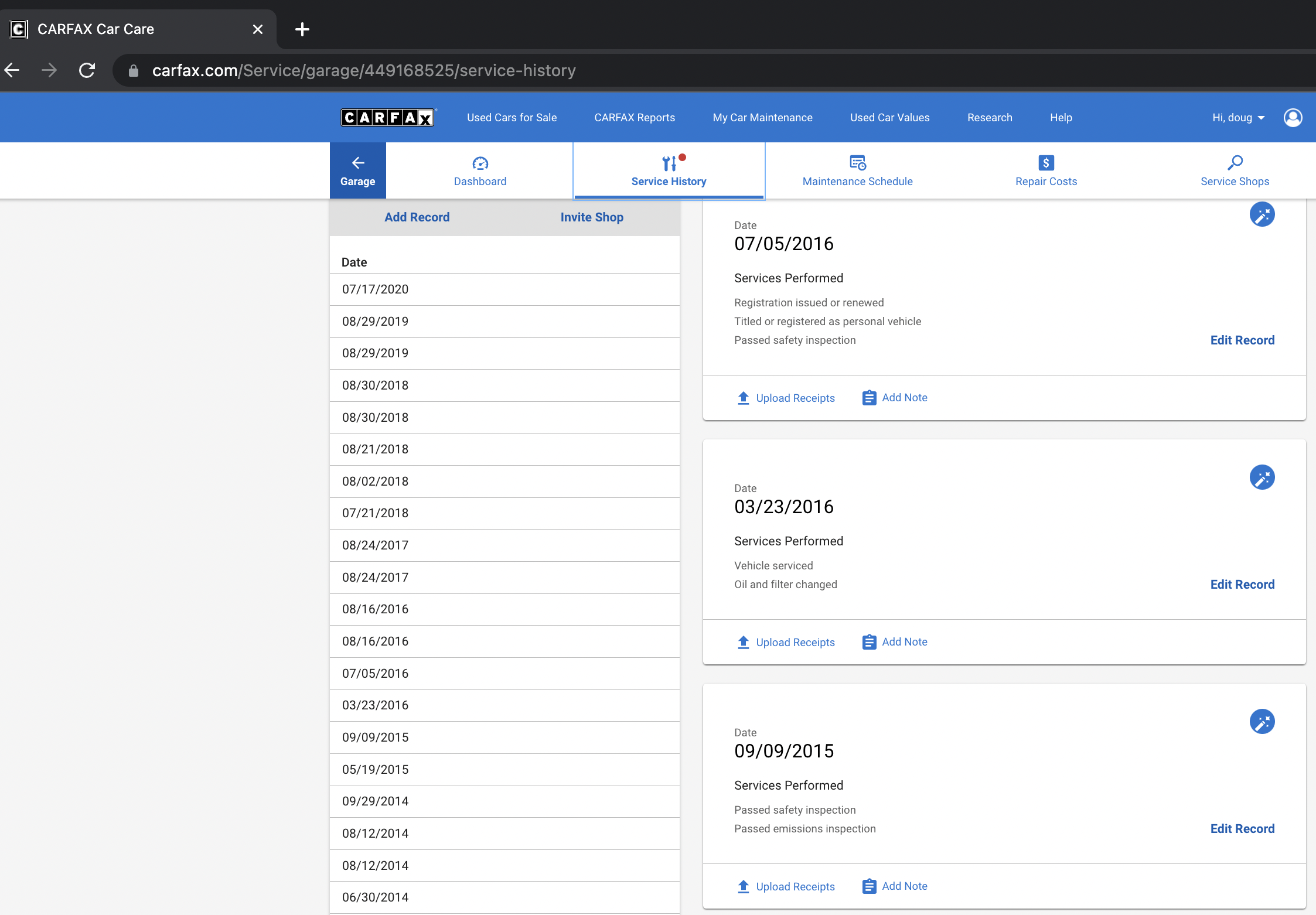Close the CARFAX Car Care tab
This screenshot has height=915, width=1316.
coord(258,29)
